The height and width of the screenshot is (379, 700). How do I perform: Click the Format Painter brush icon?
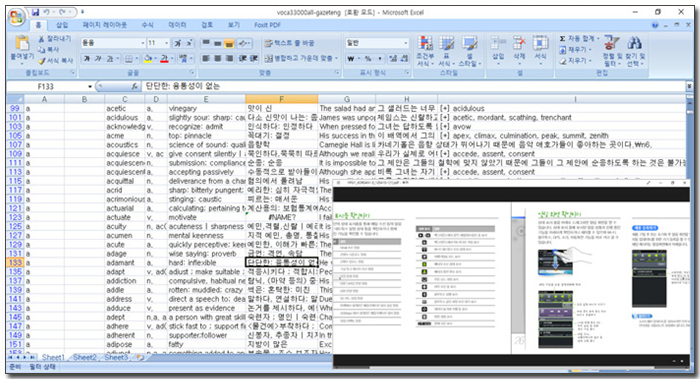[x=42, y=61]
